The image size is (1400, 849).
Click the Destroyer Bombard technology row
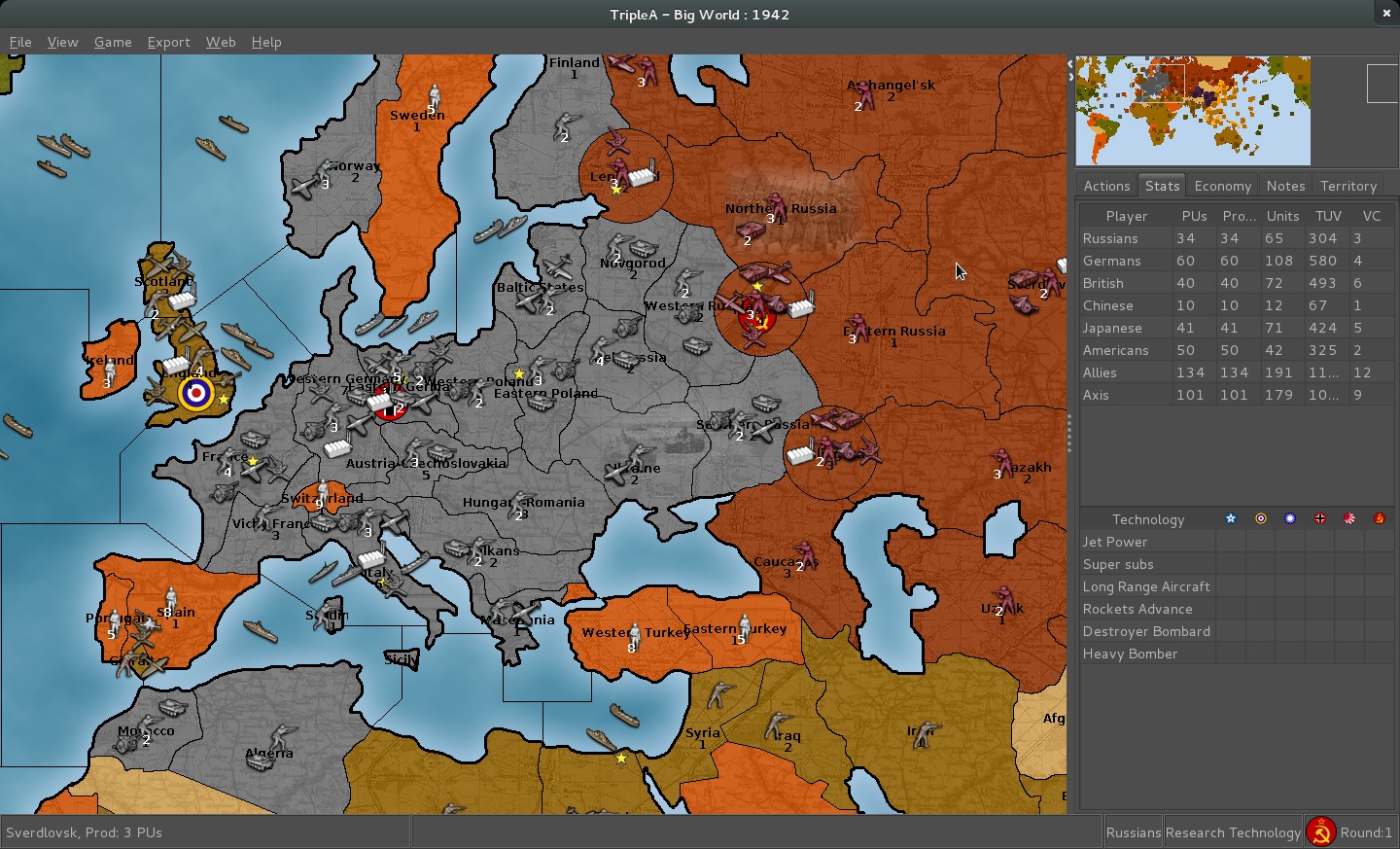(x=1237, y=631)
